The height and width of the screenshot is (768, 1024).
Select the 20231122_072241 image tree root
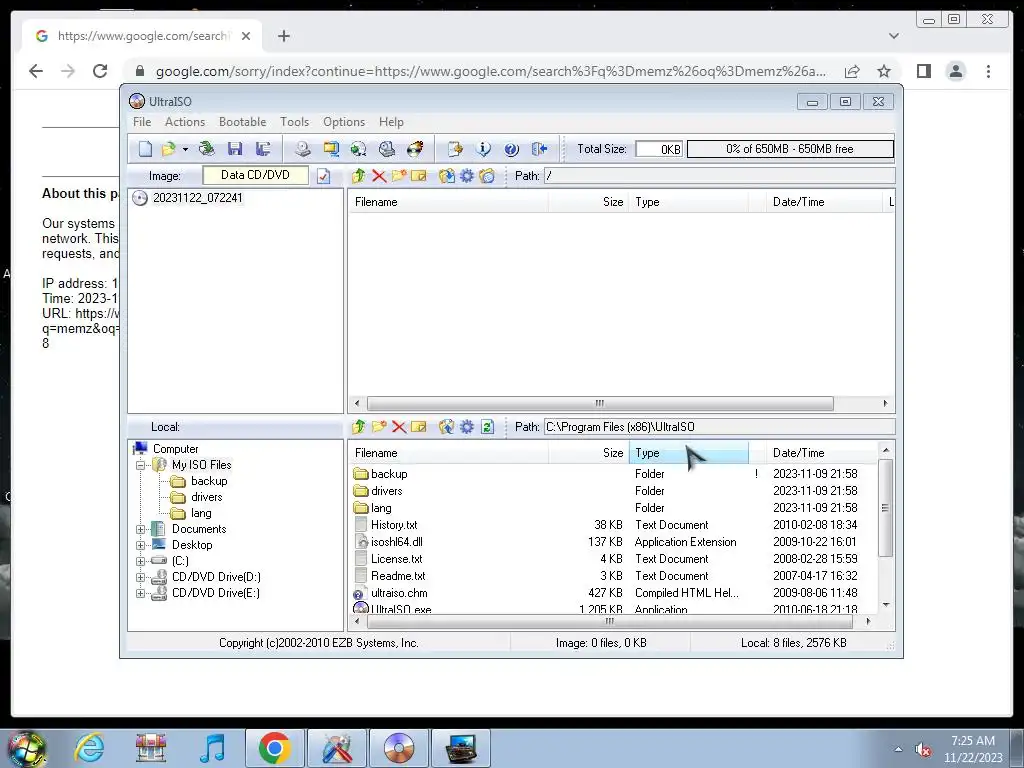197,198
